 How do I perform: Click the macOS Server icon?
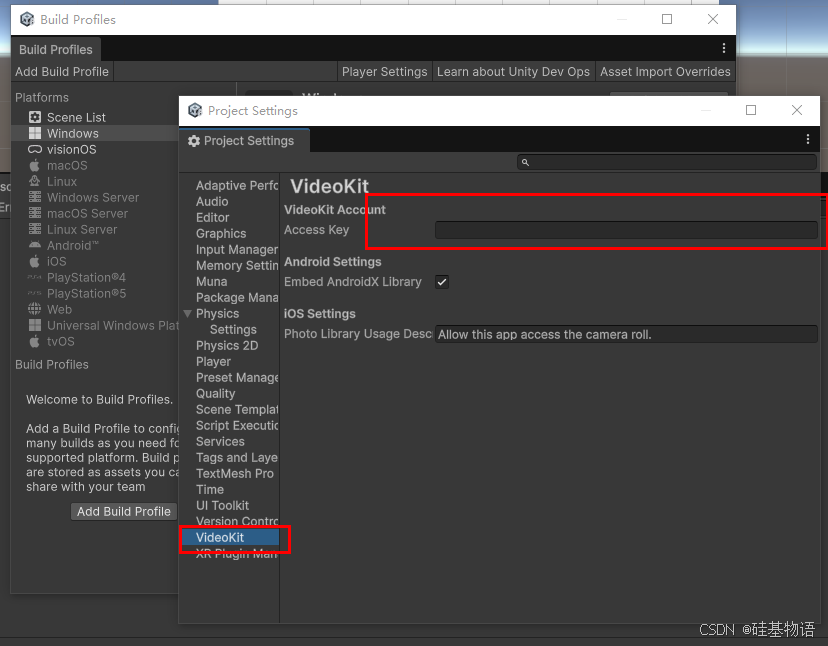pyautogui.click(x=35, y=213)
